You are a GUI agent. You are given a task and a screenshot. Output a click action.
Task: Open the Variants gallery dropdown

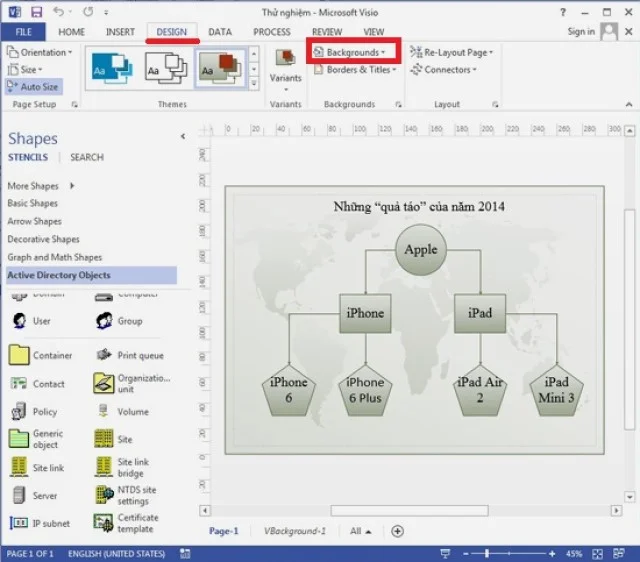(x=285, y=69)
